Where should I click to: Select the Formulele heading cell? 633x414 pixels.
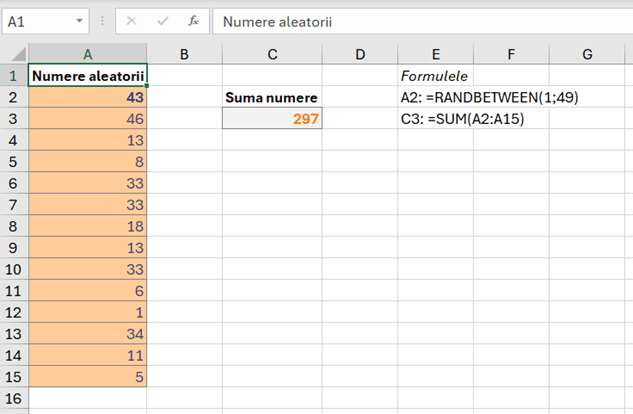435,75
